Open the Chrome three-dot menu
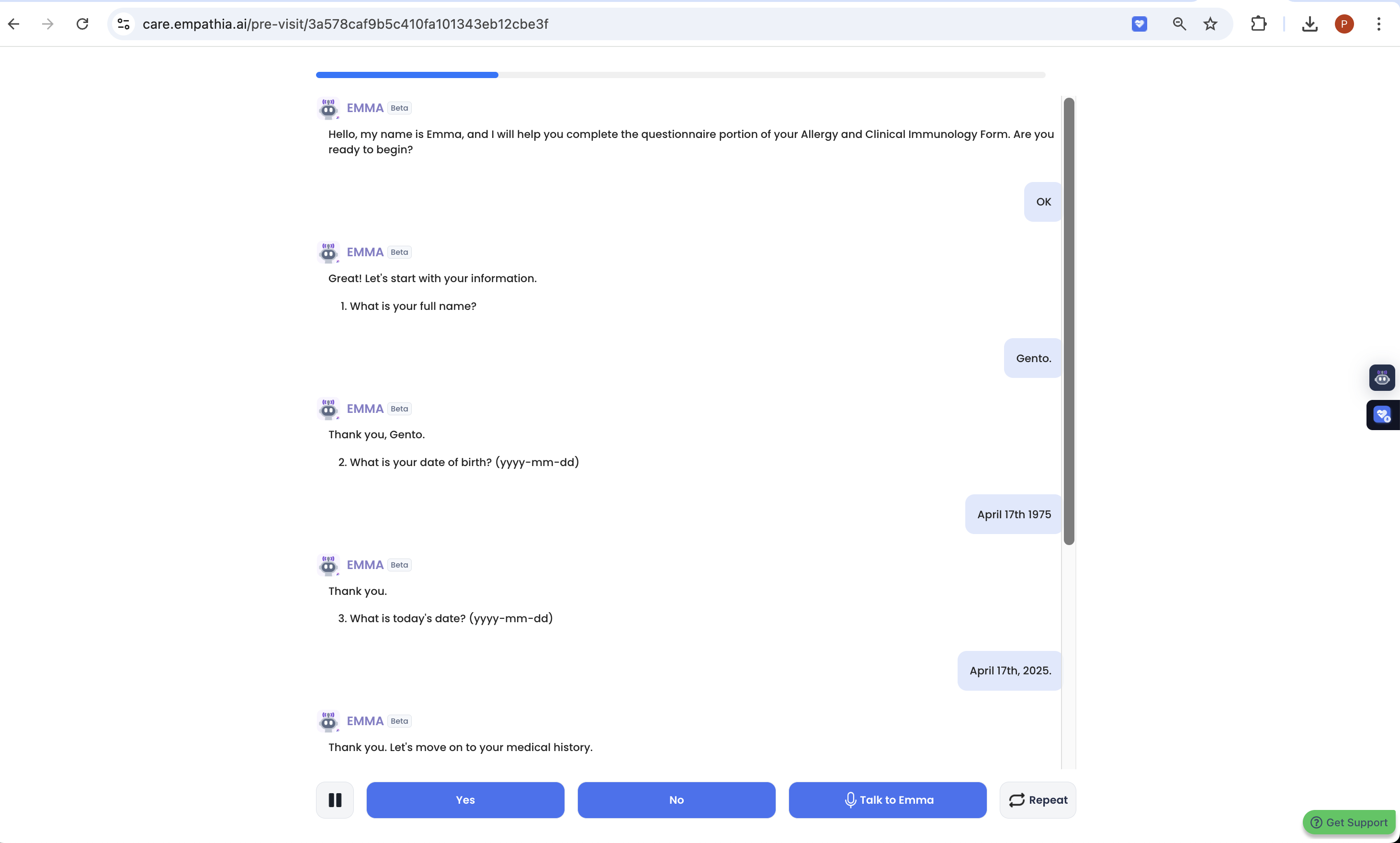The height and width of the screenshot is (843, 1400). (x=1378, y=24)
